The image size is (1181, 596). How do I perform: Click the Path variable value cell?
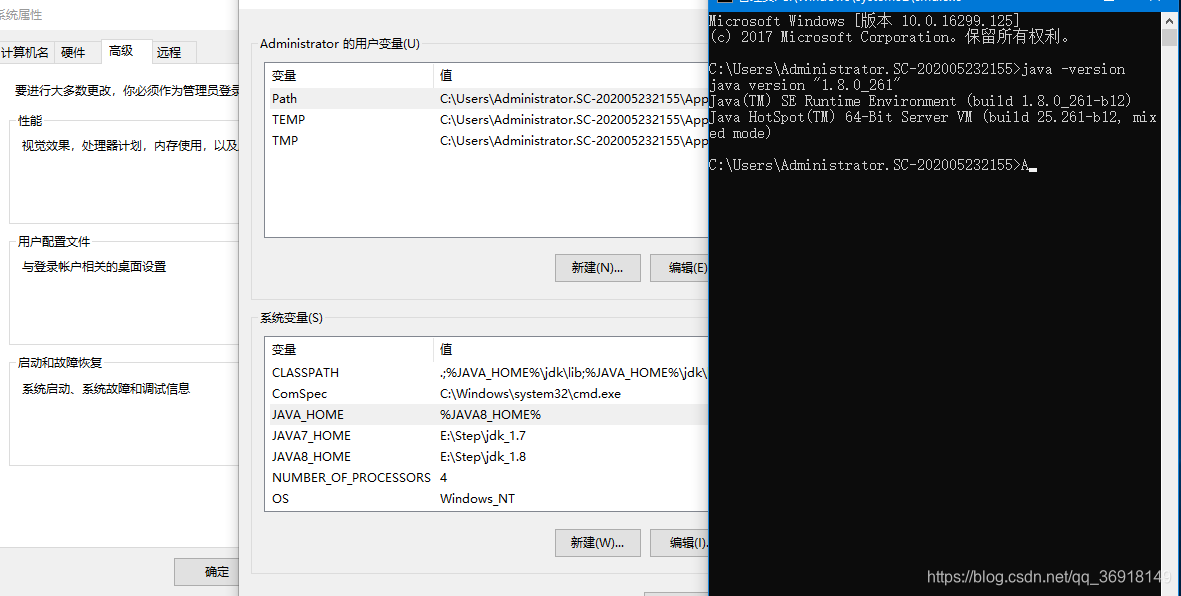573,99
